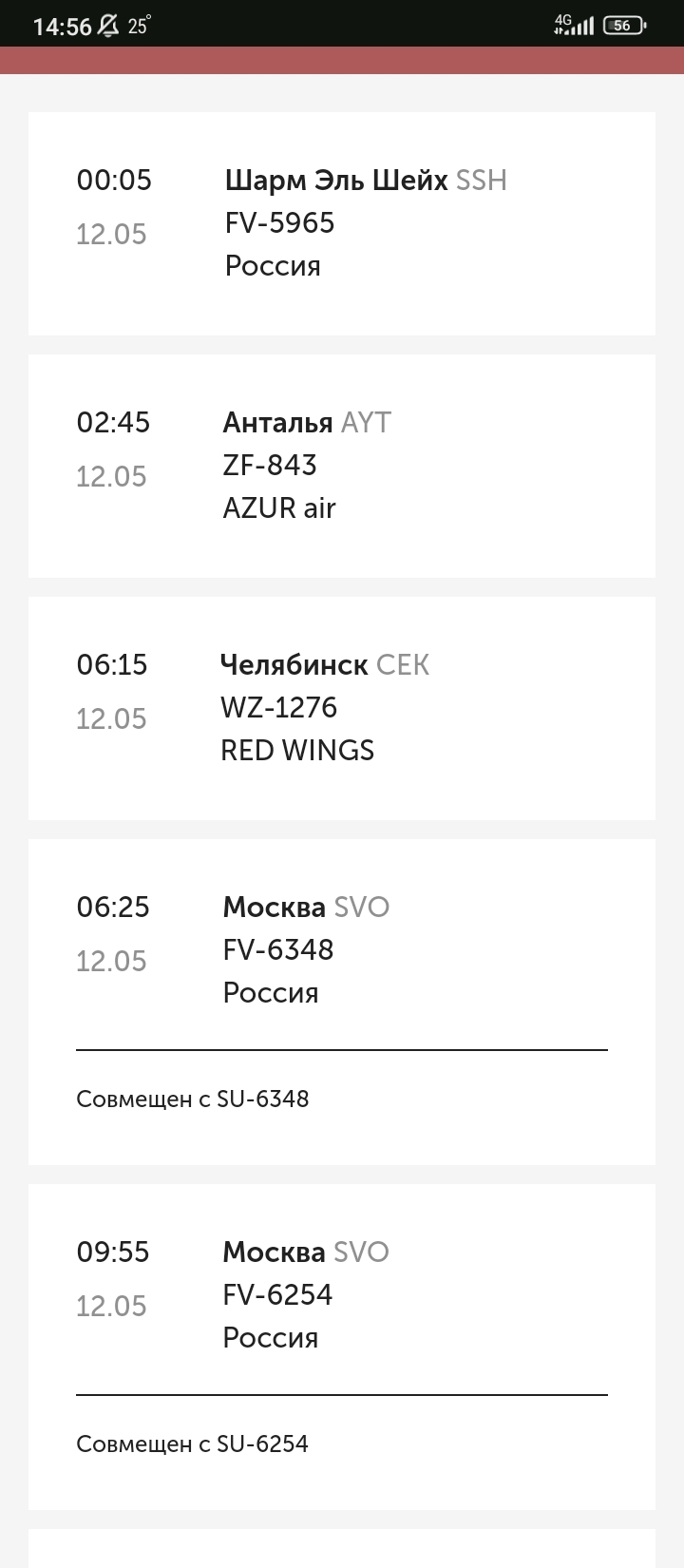Select flight number FV-6254
Viewport: 684px width, 1568px height.
(277, 1295)
